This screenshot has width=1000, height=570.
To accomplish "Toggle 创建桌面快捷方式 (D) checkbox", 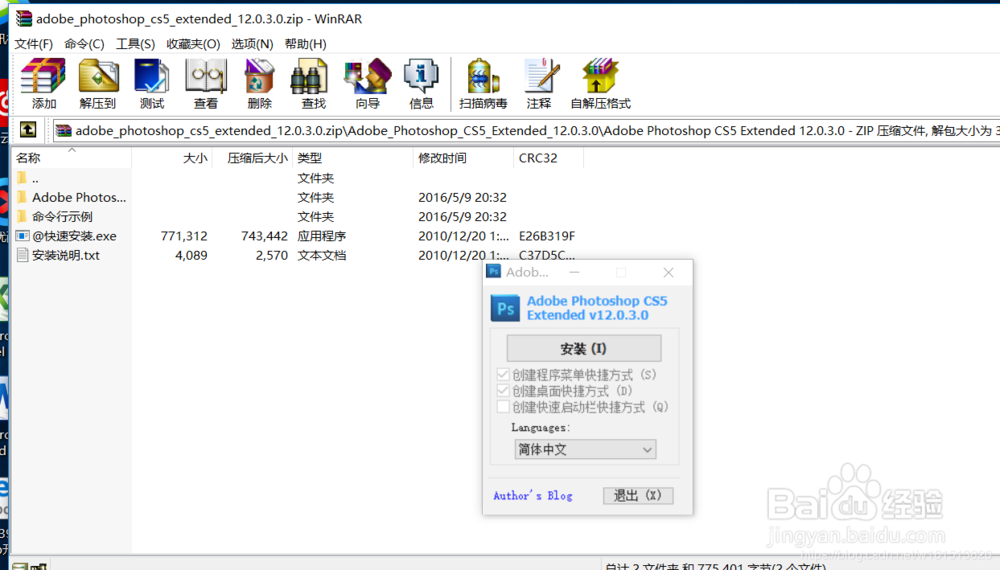I will (503, 391).
